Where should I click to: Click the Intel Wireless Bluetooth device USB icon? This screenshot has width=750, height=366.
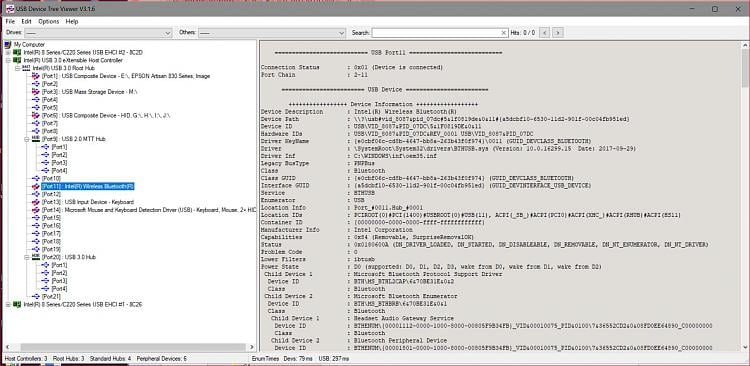click(36, 186)
